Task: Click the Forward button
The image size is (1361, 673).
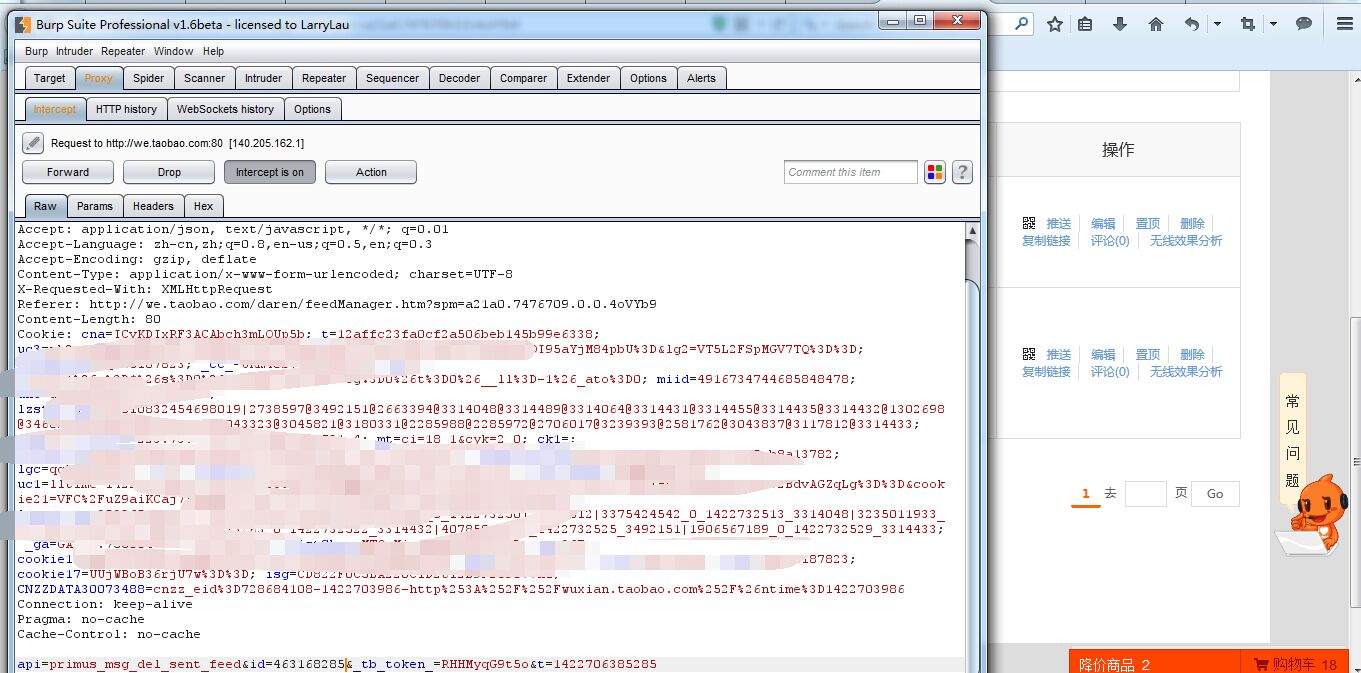Action: pos(68,172)
